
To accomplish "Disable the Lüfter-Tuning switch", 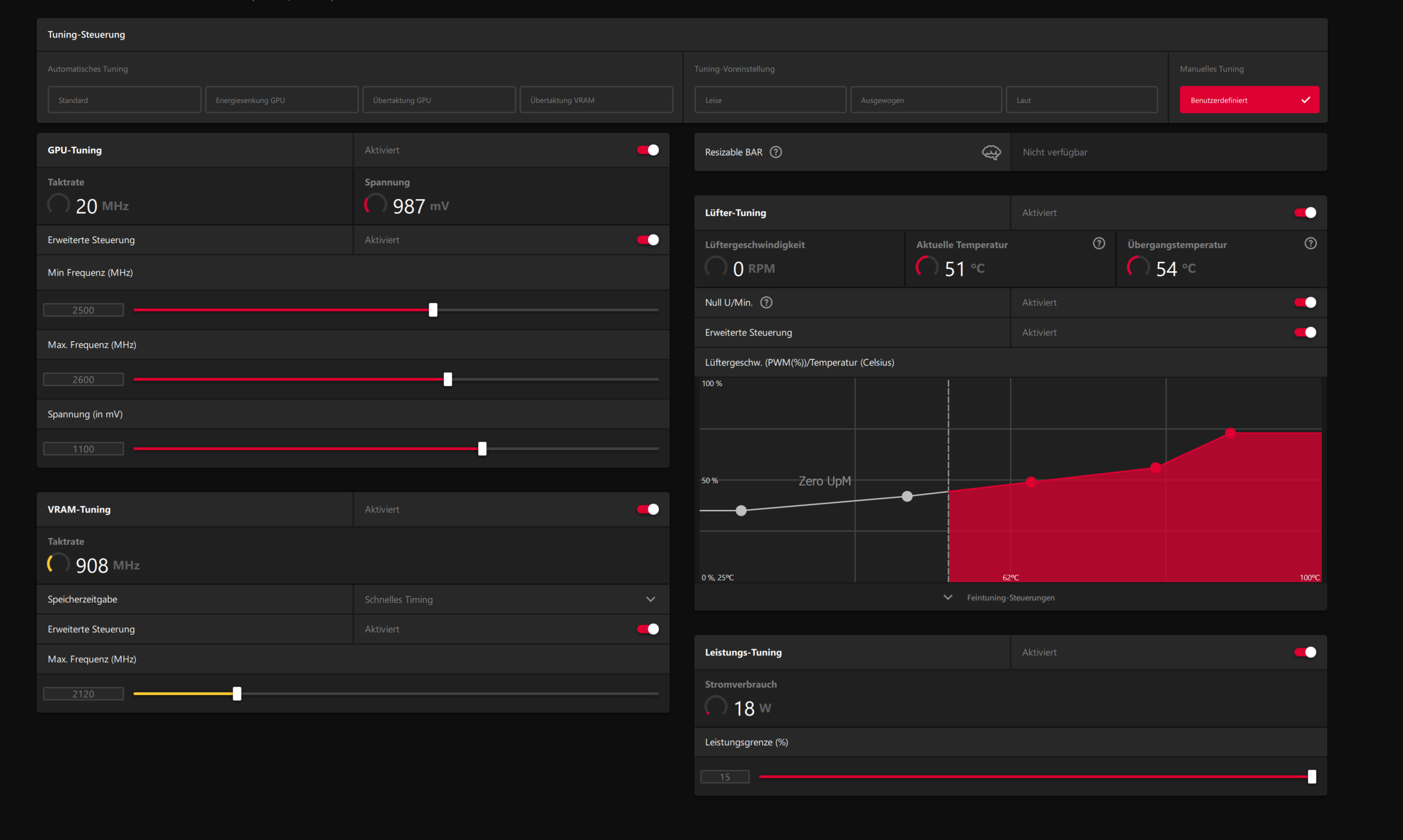I will point(1305,213).
